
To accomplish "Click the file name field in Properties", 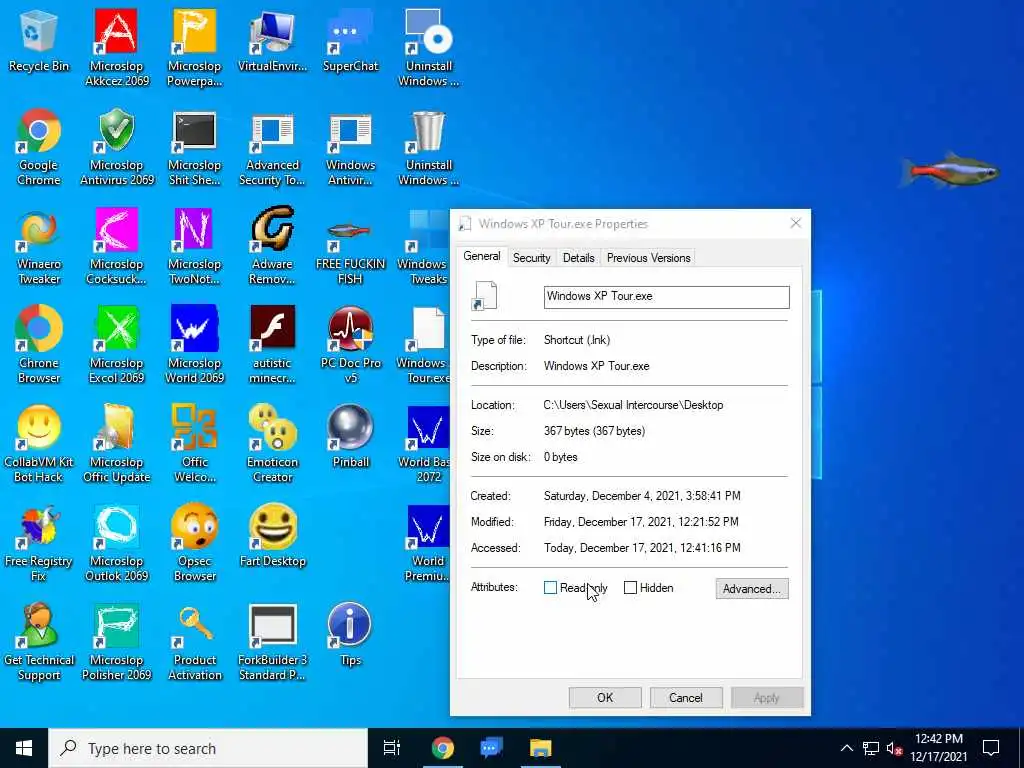I will click(x=666, y=296).
